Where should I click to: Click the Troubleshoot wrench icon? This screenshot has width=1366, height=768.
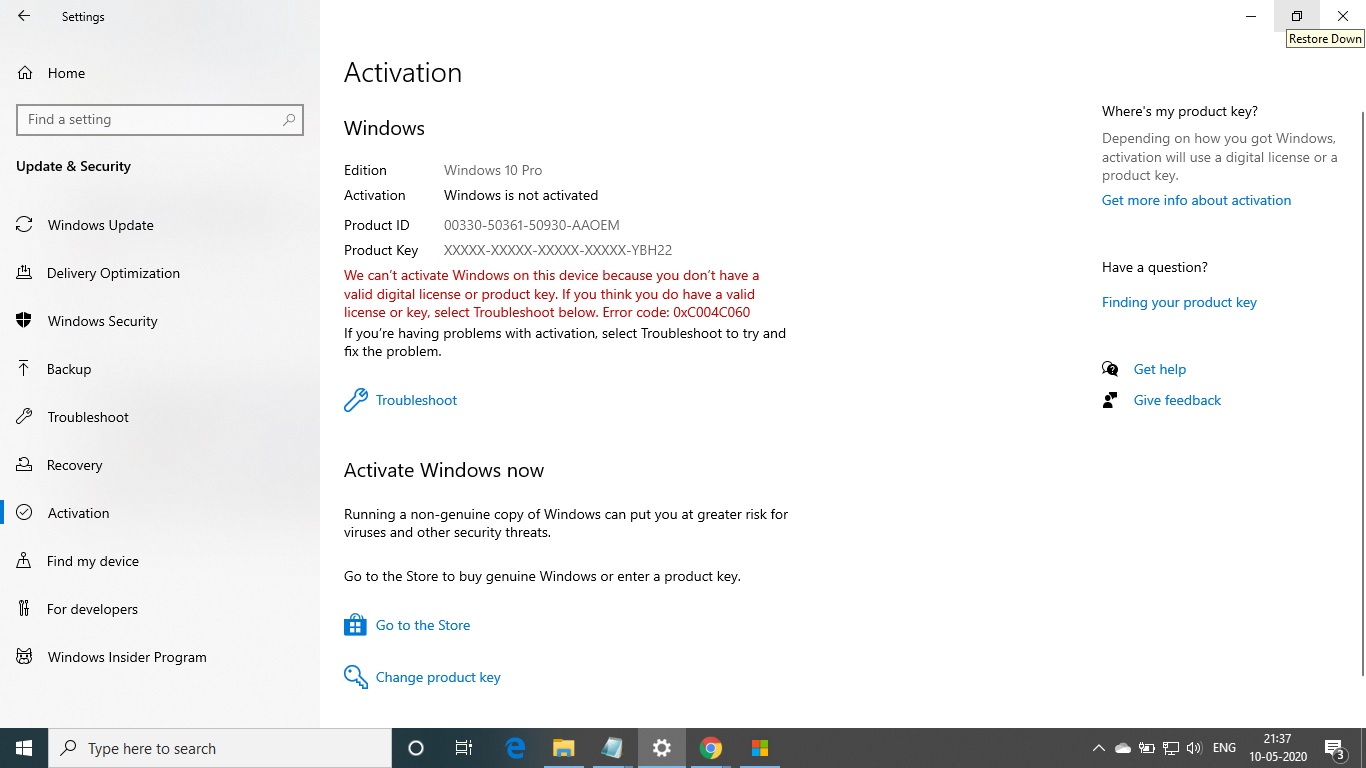point(356,399)
